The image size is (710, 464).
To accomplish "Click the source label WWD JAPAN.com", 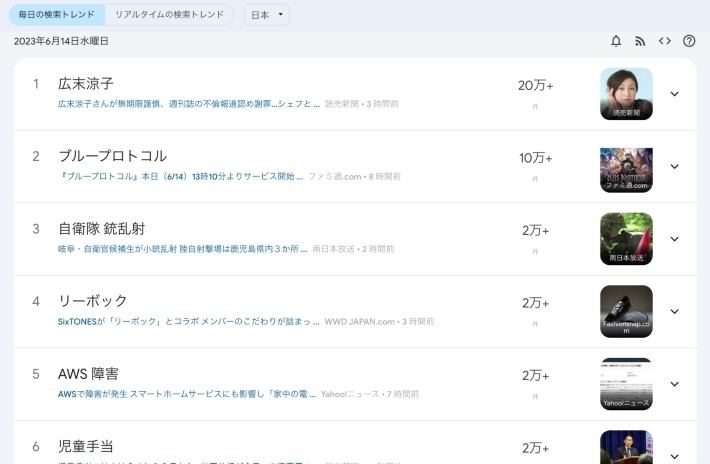I will click(x=360, y=322).
